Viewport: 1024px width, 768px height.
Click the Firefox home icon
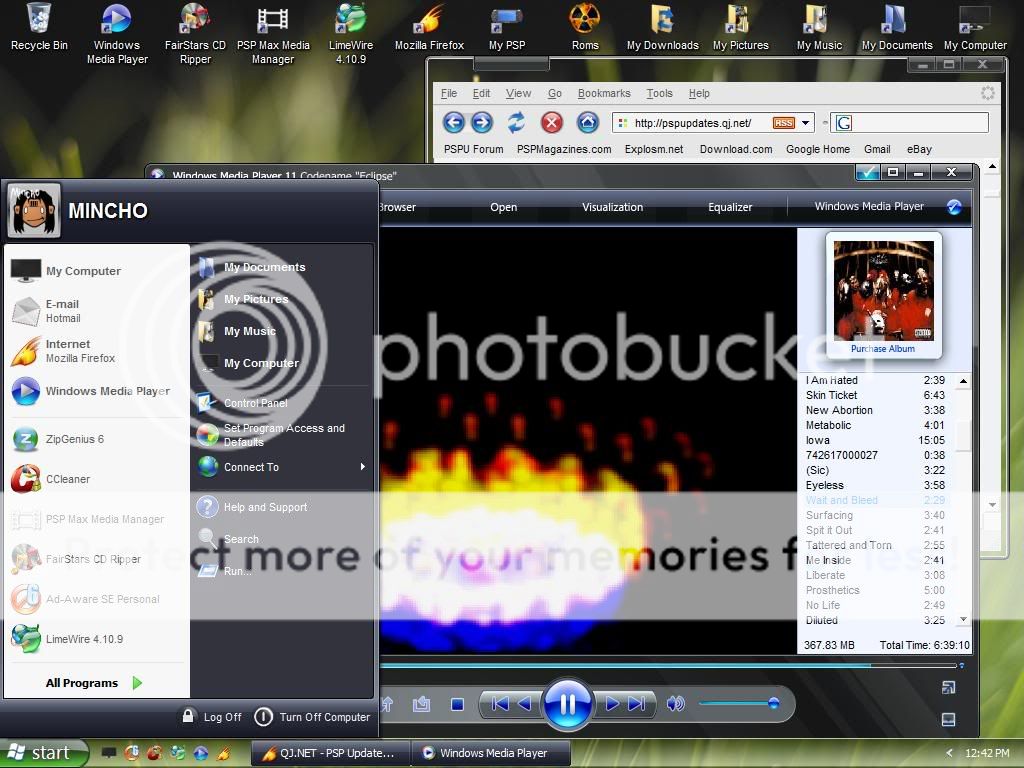588,123
